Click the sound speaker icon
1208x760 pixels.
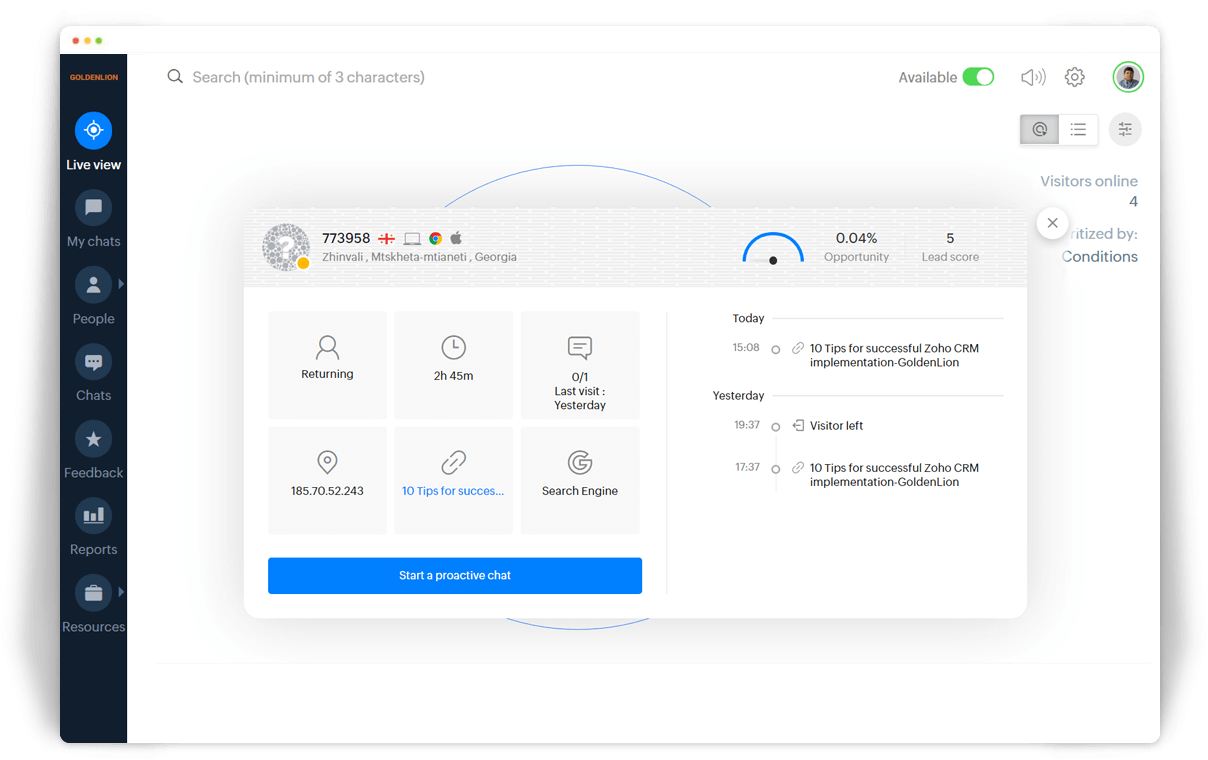[x=1032, y=77]
